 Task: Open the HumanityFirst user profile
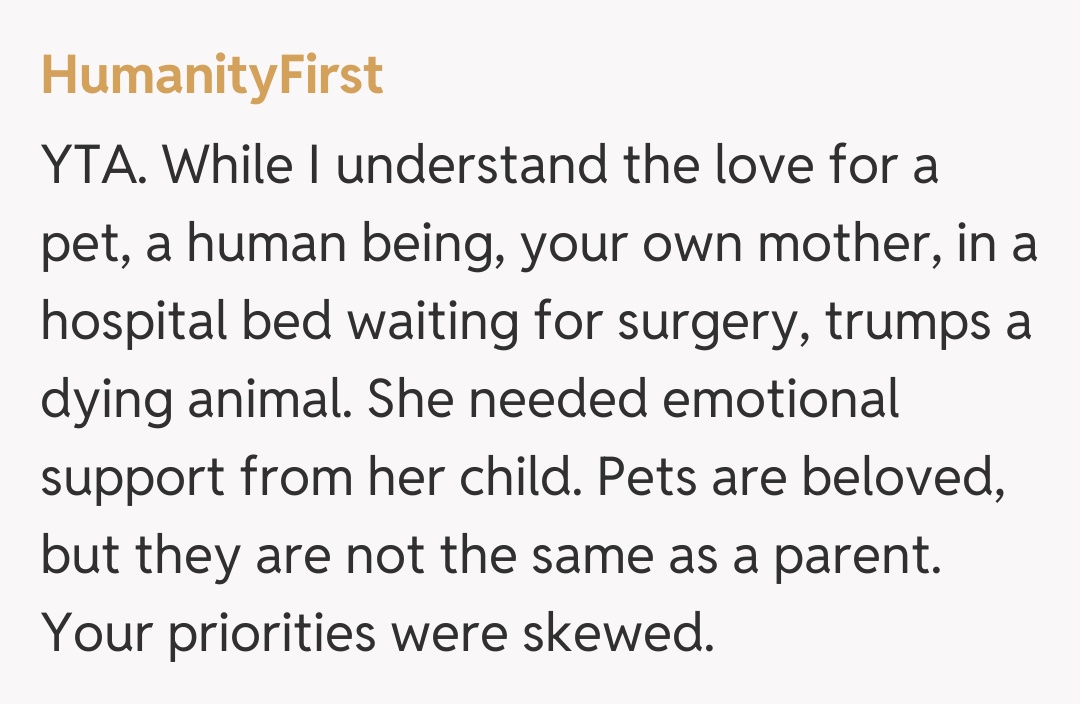(x=212, y=77)
